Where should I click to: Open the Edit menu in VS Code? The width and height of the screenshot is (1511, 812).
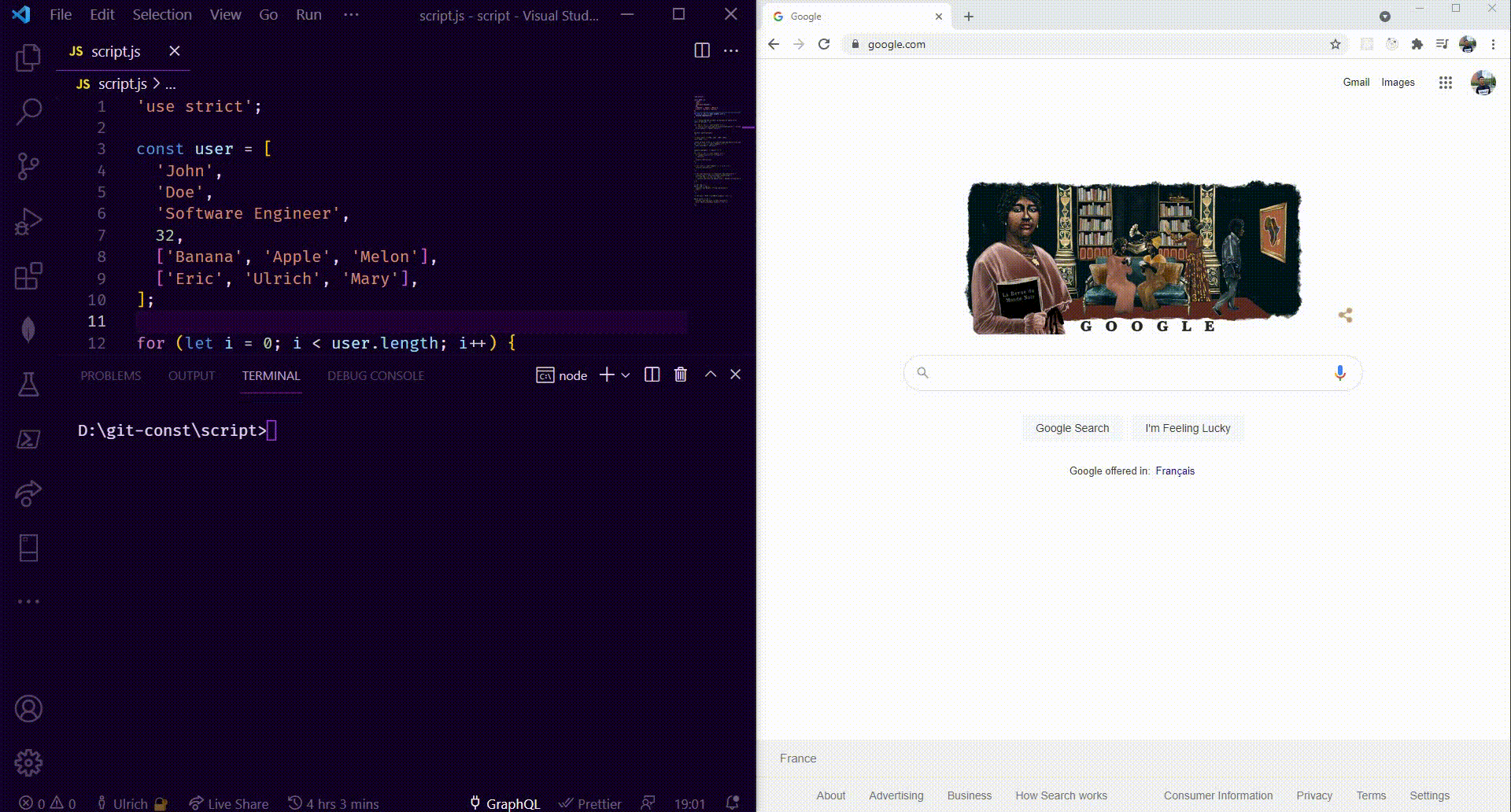[x=102, y=14]
